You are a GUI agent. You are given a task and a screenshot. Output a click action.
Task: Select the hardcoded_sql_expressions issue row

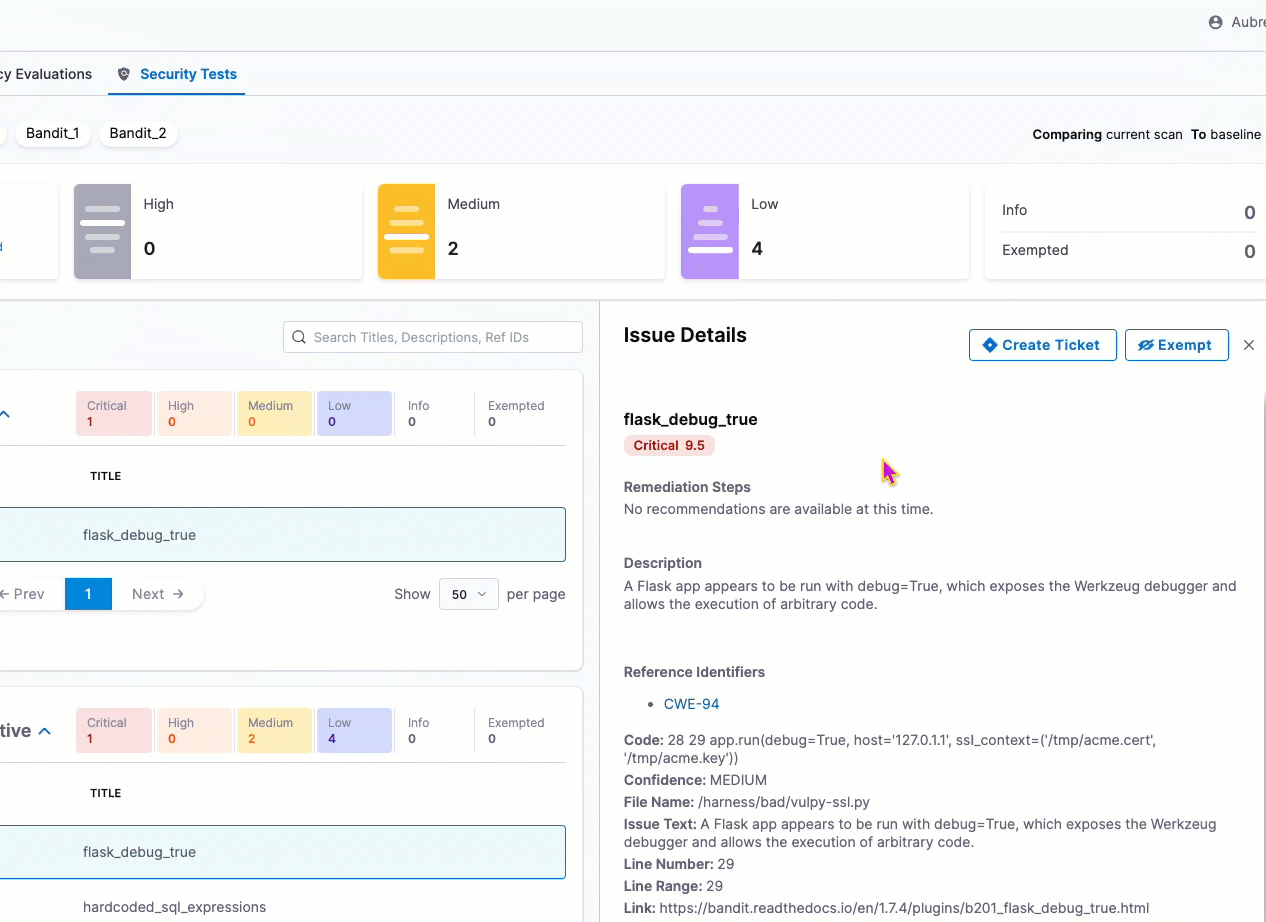click(x=174, y=907)
